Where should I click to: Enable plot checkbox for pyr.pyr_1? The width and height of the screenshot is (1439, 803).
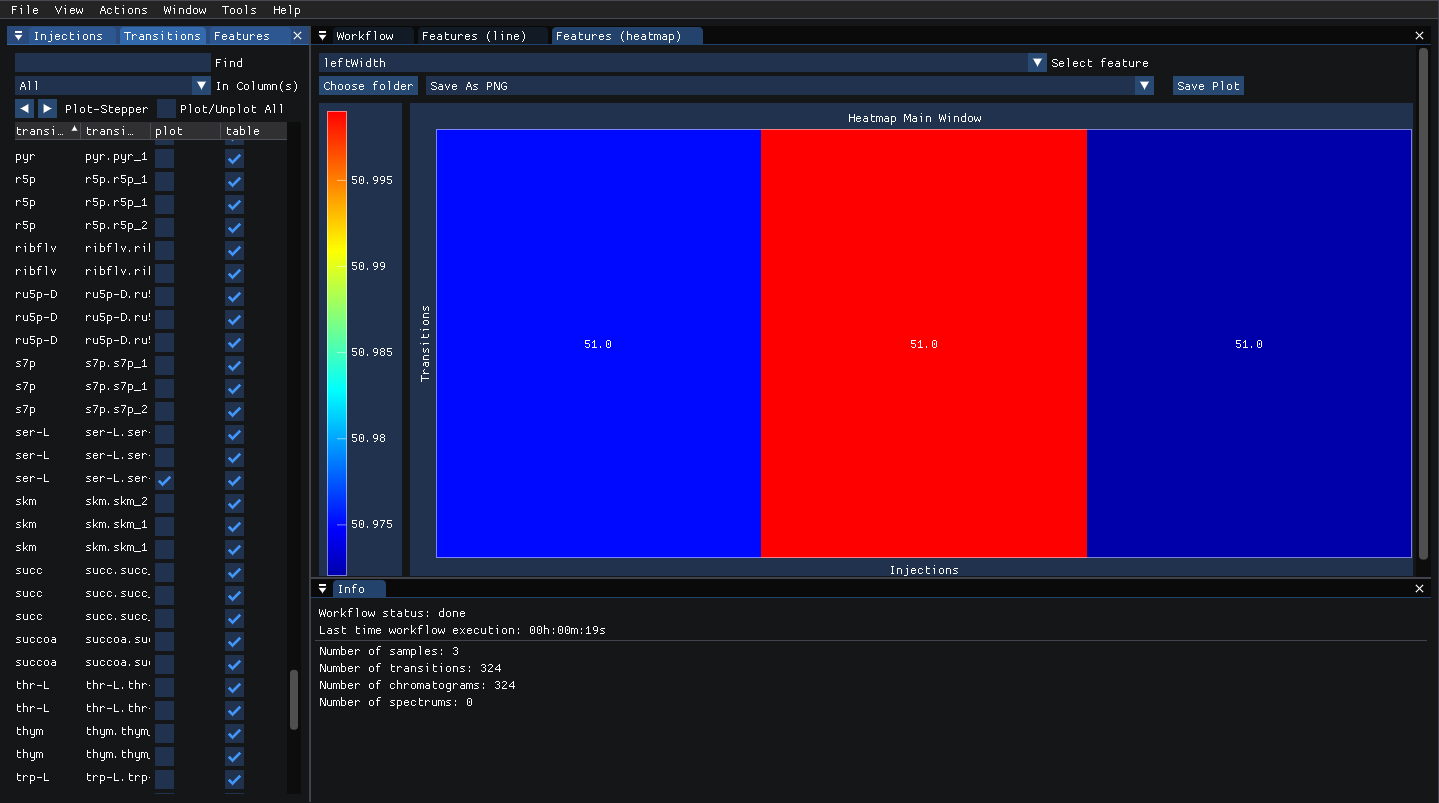164,158
